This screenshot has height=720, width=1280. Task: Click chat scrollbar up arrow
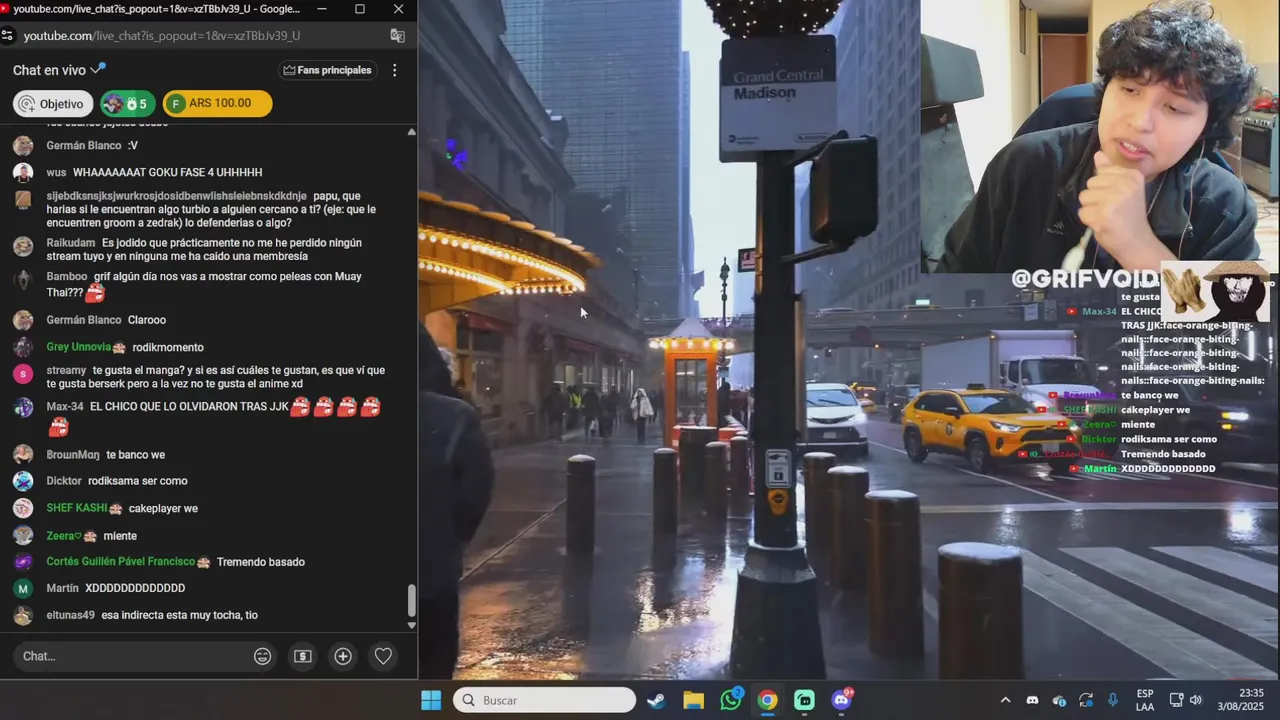pos(411,132)
